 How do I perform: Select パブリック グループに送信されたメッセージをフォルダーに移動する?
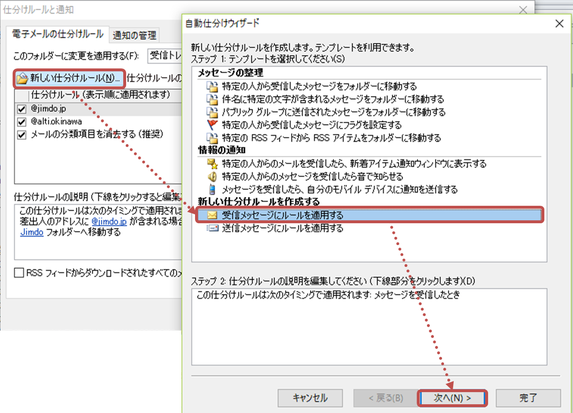333,112
